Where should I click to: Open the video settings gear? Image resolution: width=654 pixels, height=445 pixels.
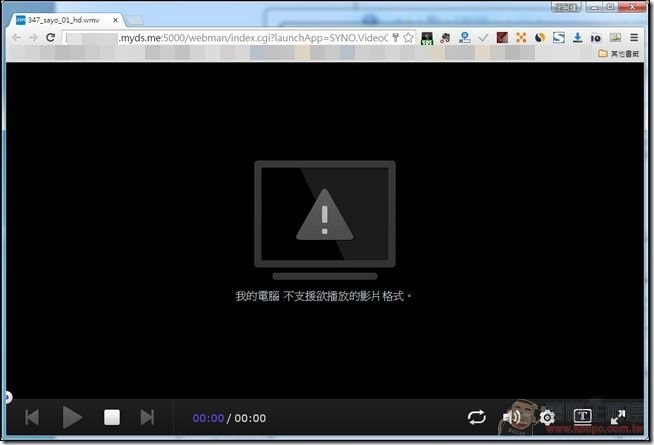click(x=547, y=417)
